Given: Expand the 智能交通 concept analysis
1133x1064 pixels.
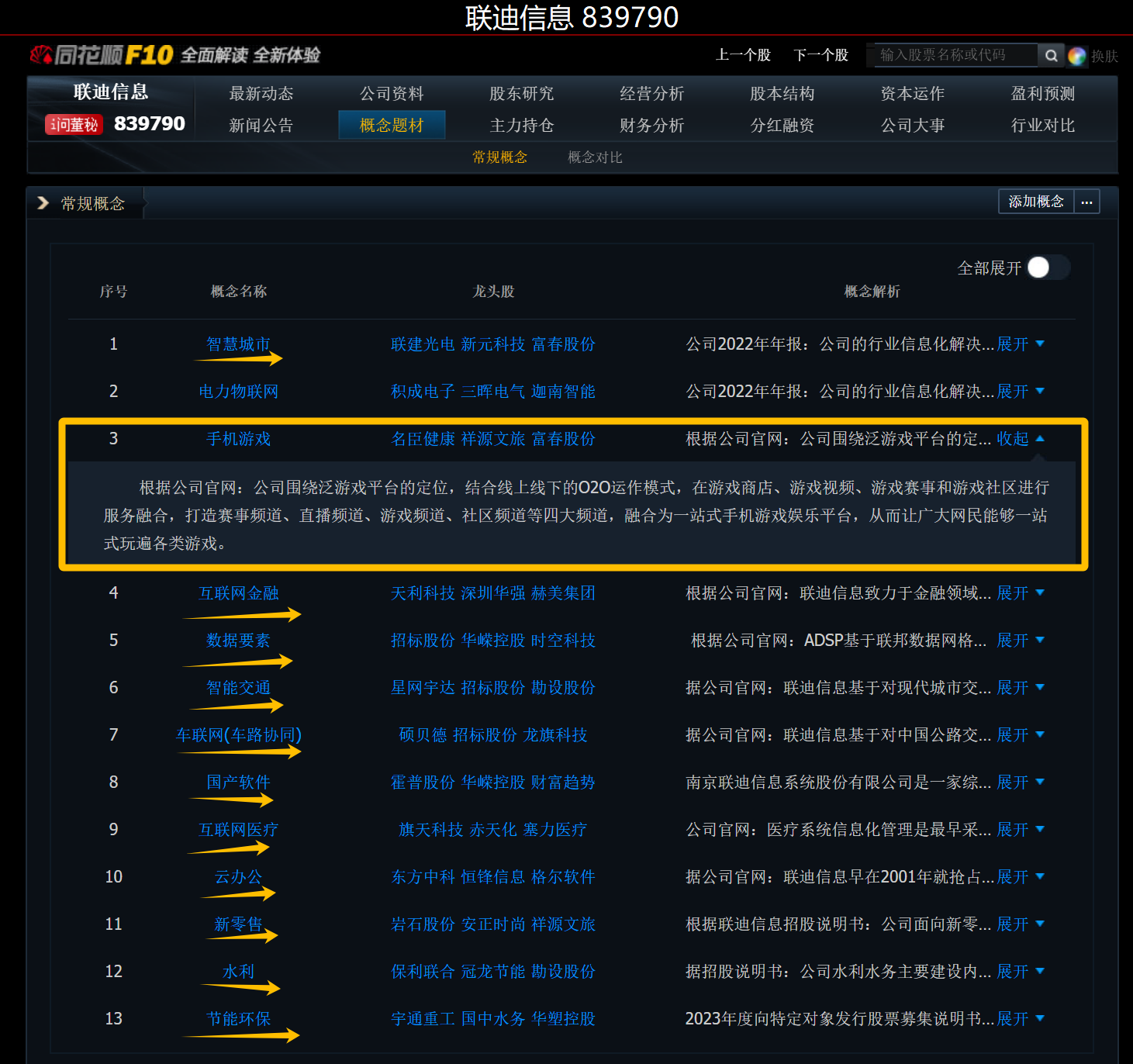Looking at the screenshot, I should pos(1021,688).
